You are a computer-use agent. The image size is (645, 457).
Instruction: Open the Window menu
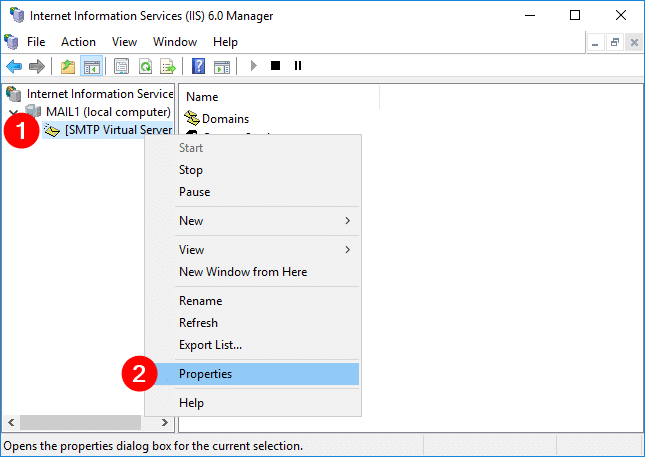coord(175,42)
